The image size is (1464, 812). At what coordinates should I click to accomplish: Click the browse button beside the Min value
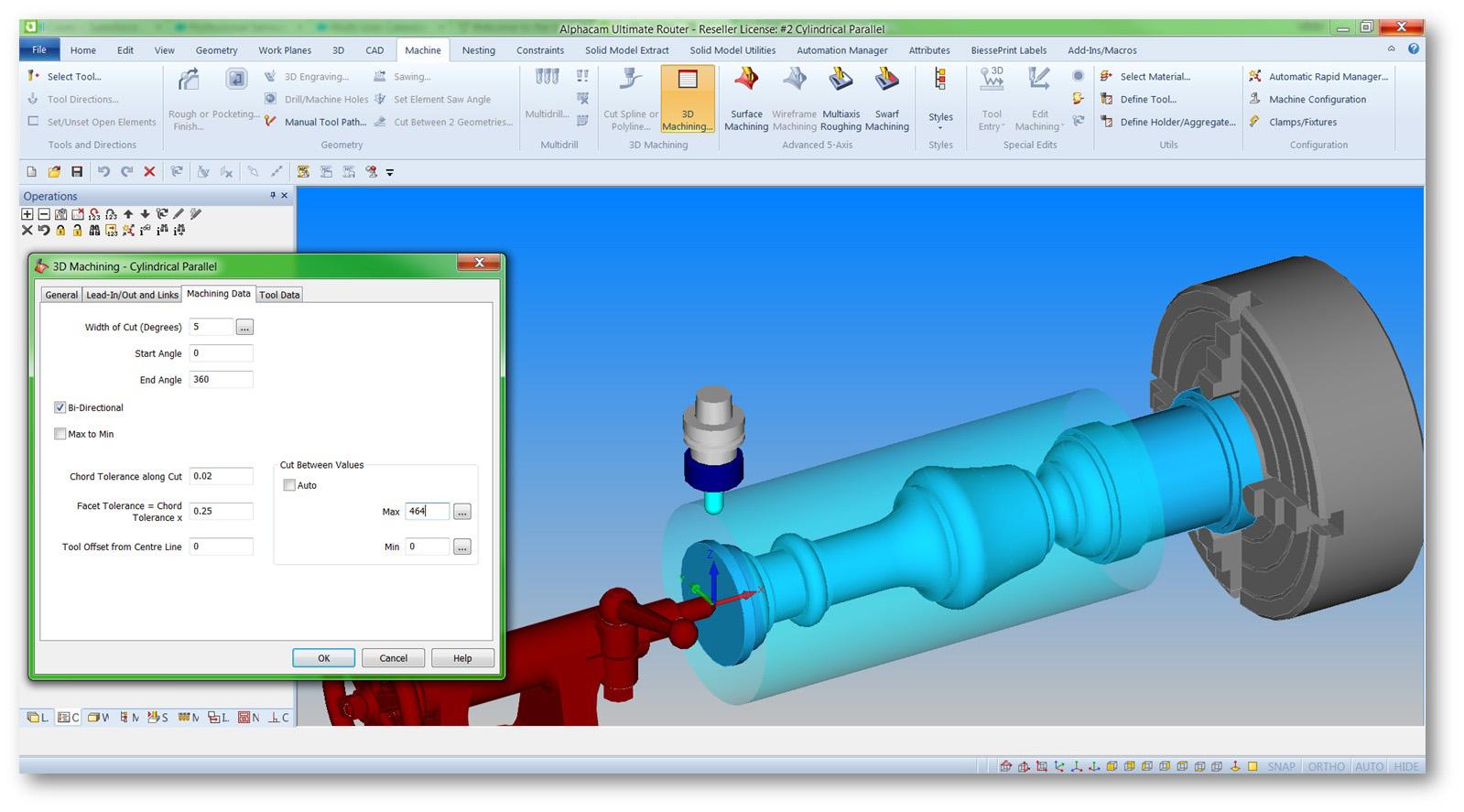click(462, 547)
